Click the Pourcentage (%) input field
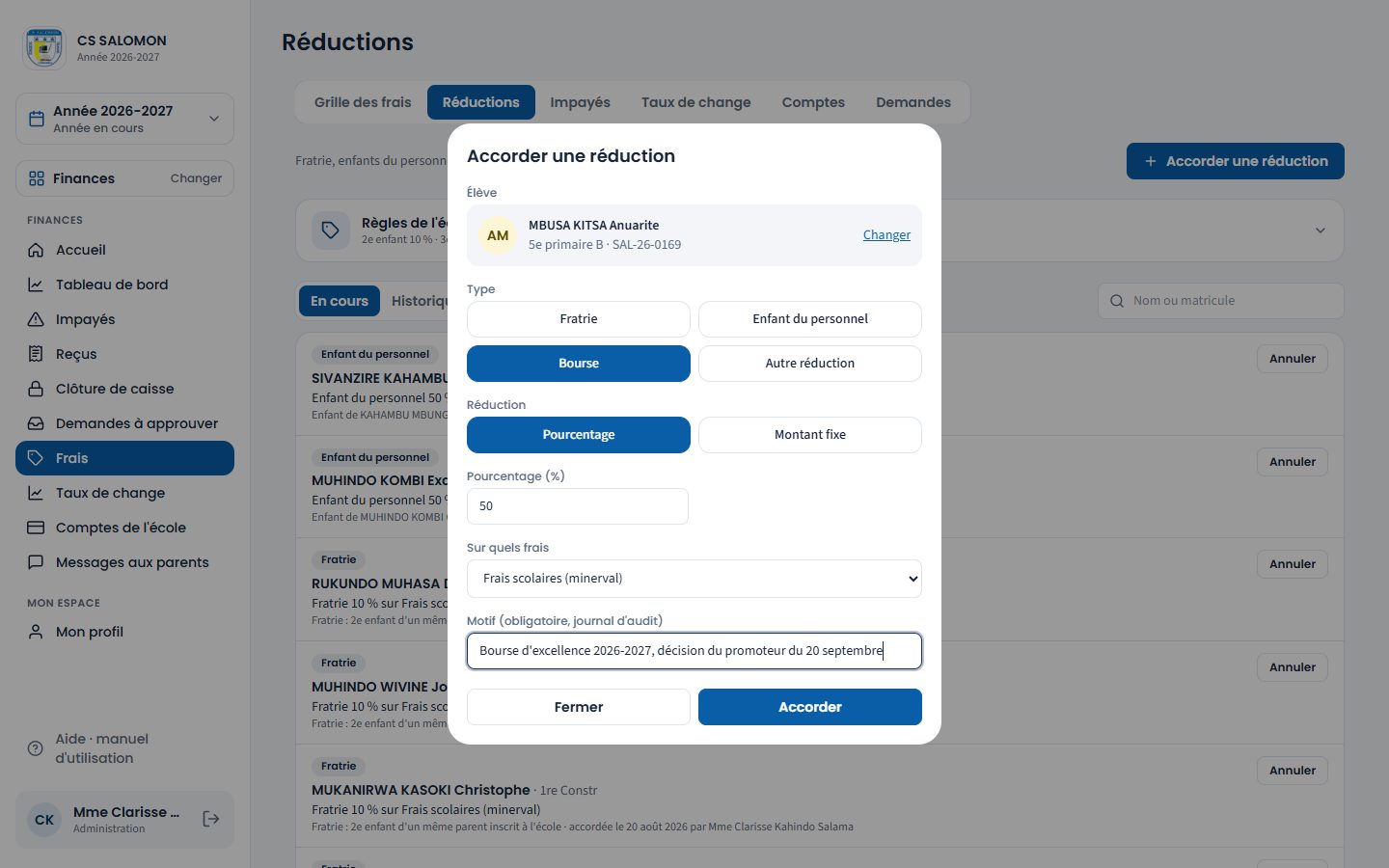The image size is (1389, 868). (578, 506)
